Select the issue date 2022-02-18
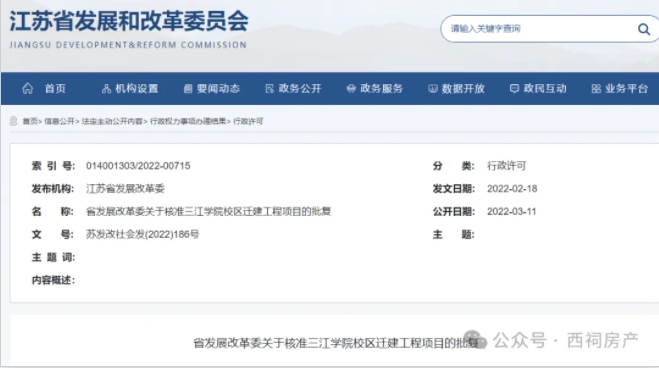Image resolution: width=659 pixels, height=368 pixels. tap(512, 189)
